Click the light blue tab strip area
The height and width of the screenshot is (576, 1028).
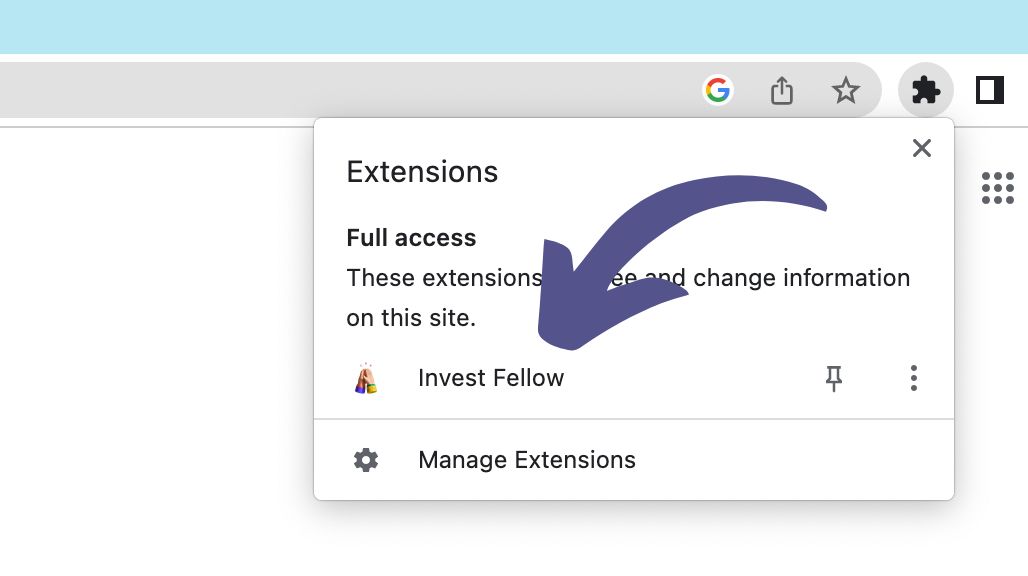[x=500, y=26]
